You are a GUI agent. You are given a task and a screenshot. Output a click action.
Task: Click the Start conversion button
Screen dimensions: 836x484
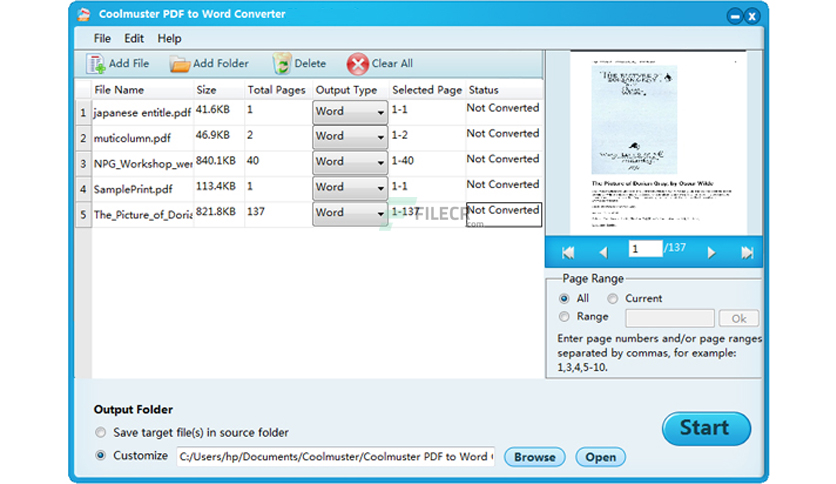(x=706, y=428)
